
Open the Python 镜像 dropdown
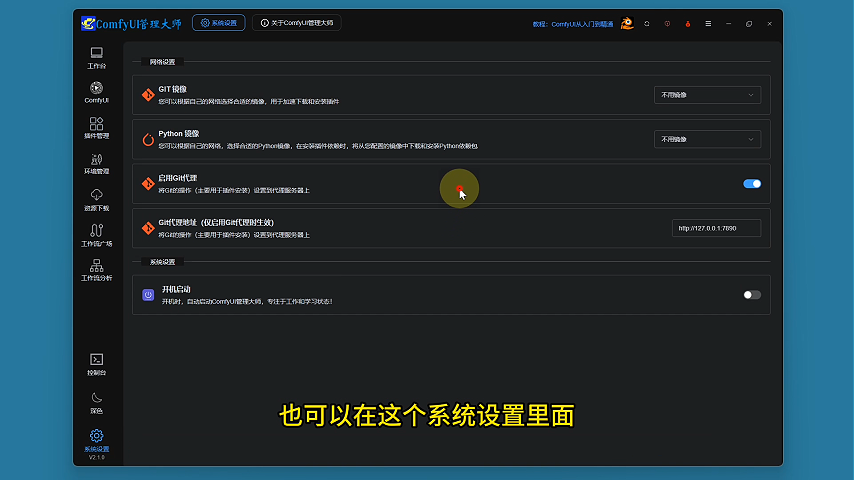click(x=707, y=139)
